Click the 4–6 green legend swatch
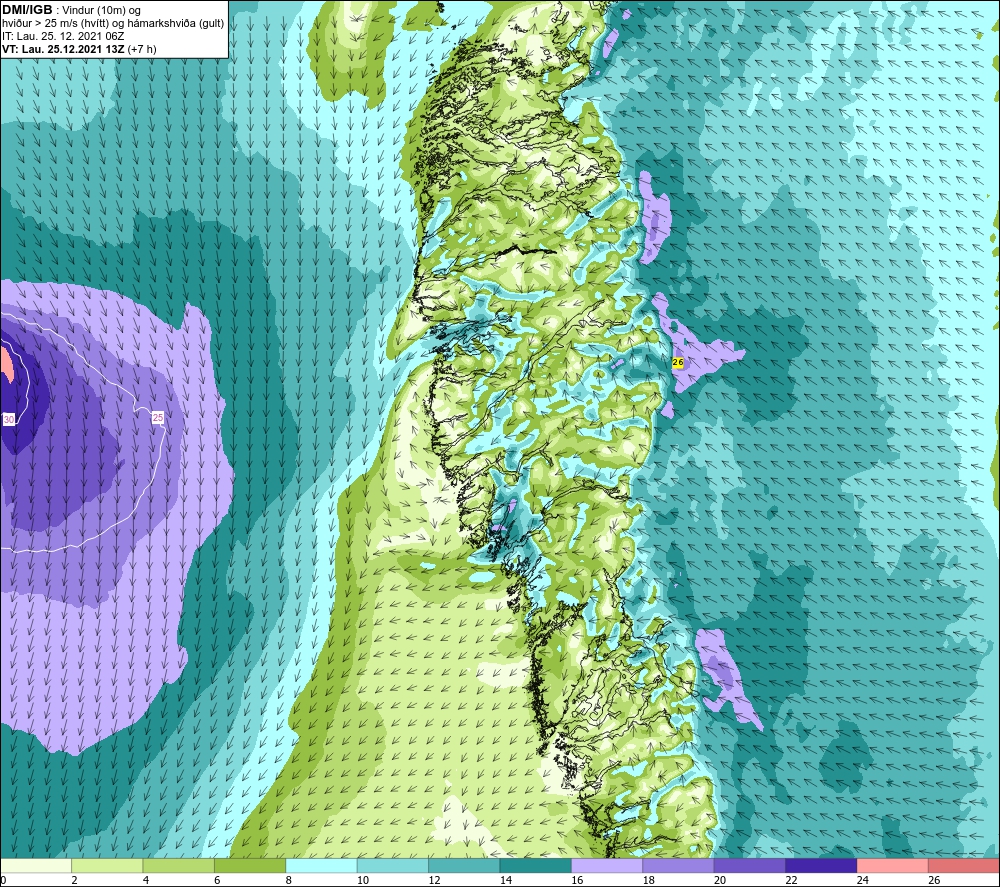Viewport: 1000px width, 887px height. click(x=179, y=866)
